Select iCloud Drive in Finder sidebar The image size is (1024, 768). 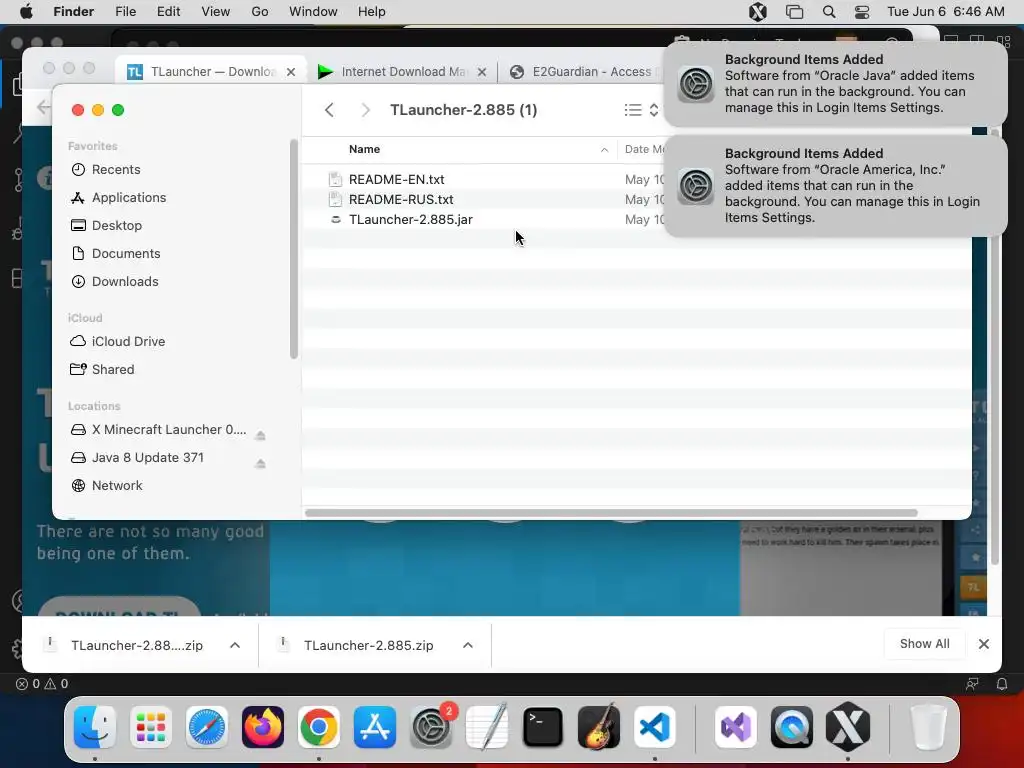coord(128,342)
